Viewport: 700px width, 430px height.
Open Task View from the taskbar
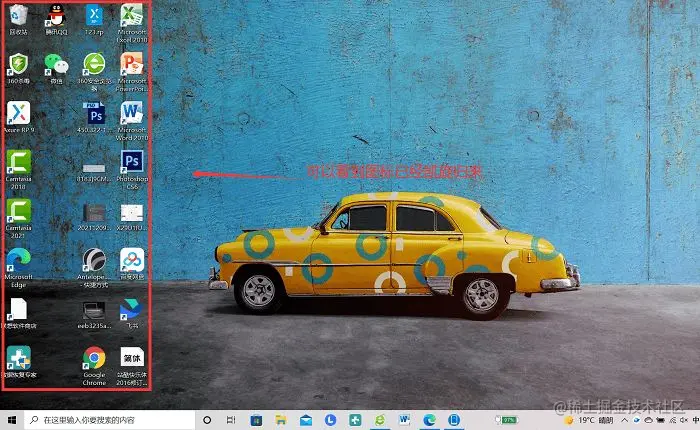[x=230, y=420]
